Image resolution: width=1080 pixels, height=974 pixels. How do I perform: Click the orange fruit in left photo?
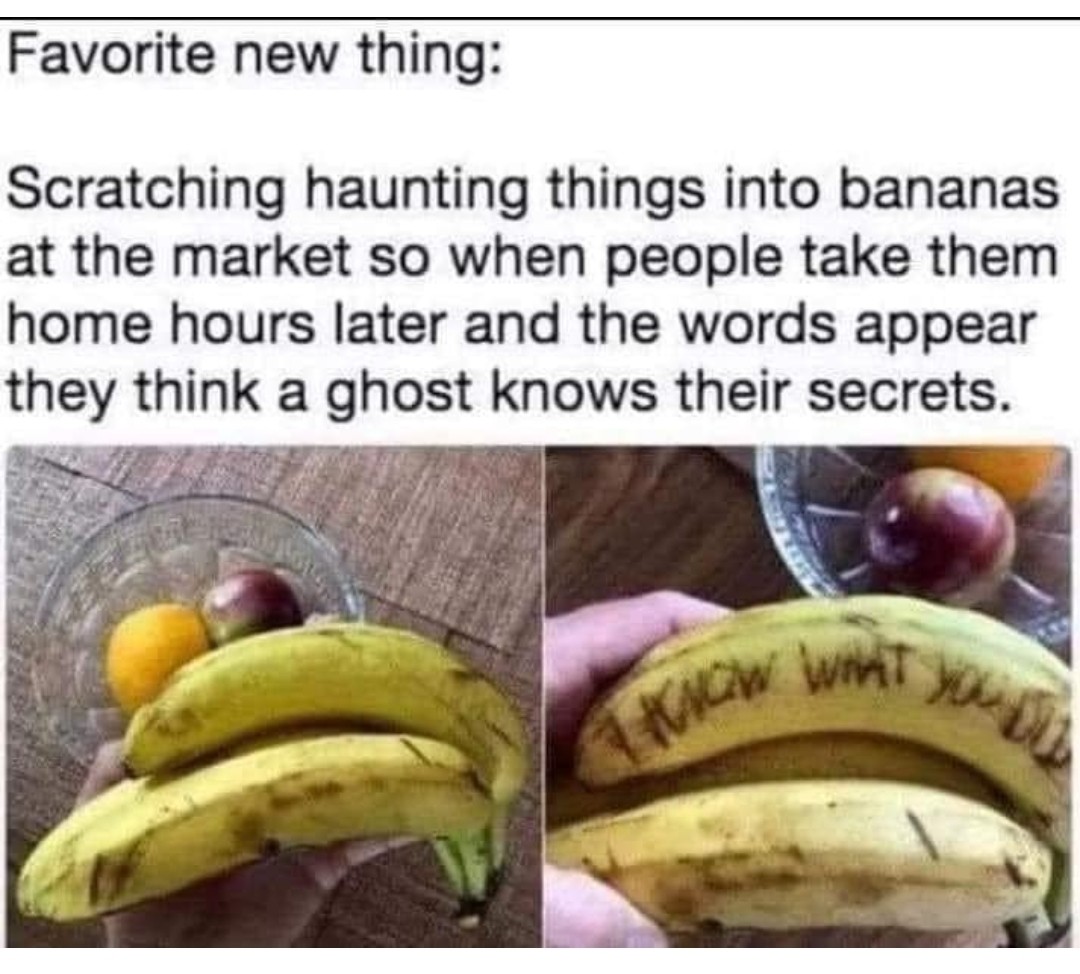[x=157, y=654]
